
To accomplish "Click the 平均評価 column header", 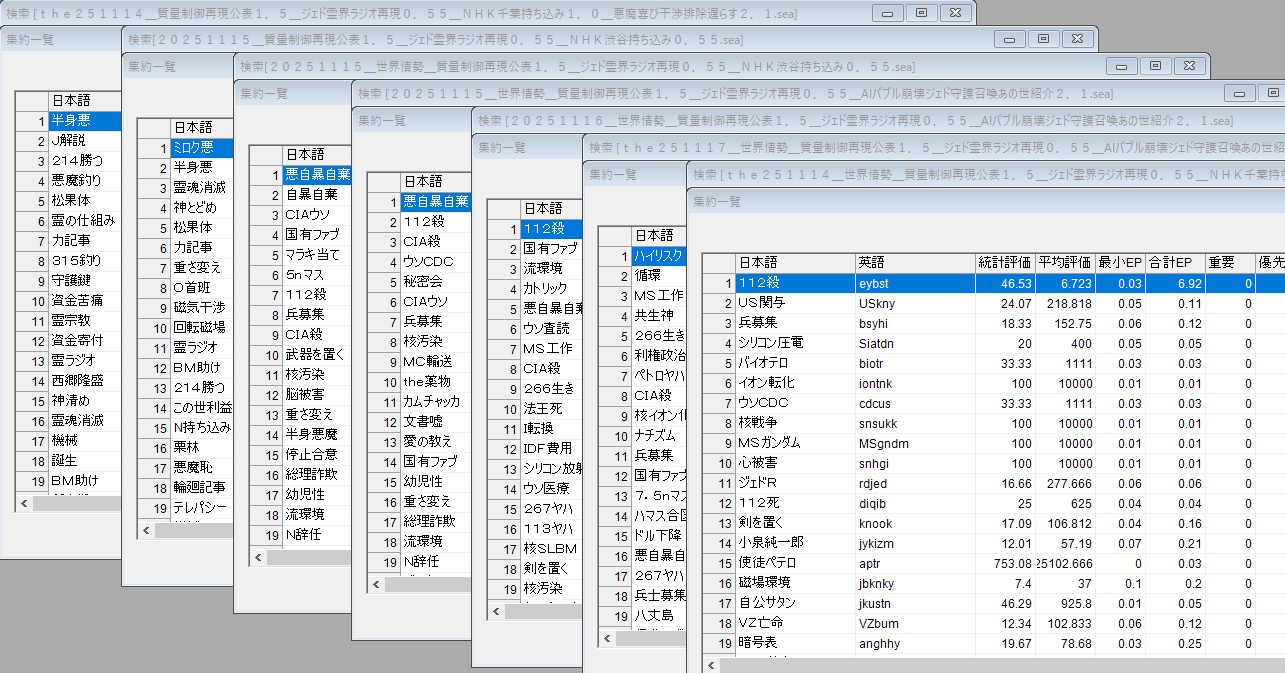I will [x=1064, y=262].
